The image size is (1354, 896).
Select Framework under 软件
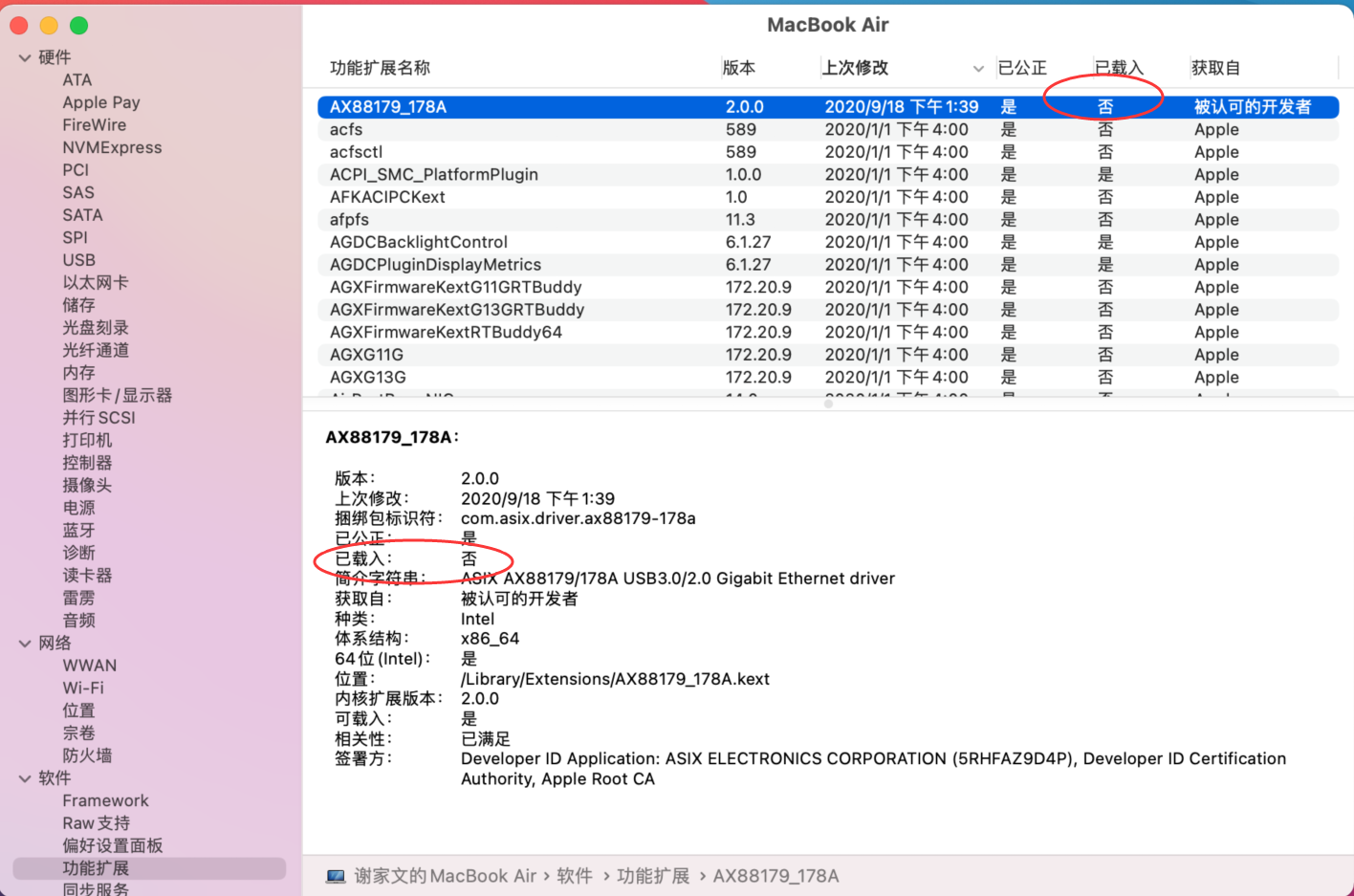point(105,800)
